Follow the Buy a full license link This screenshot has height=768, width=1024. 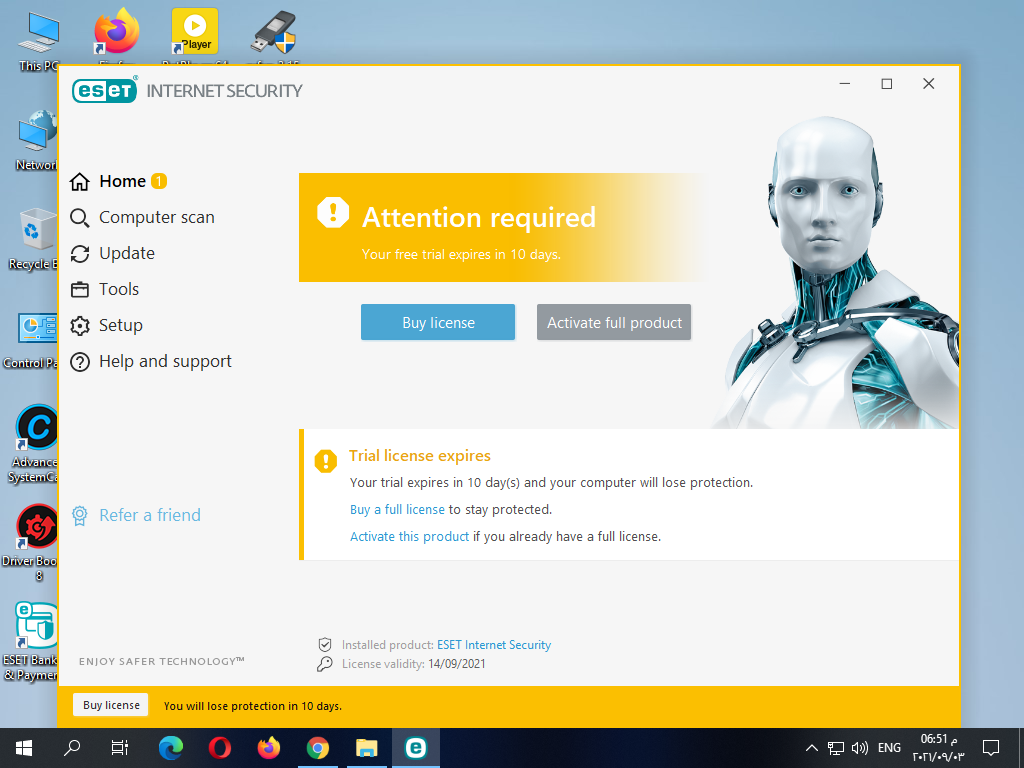coord(397,509)
